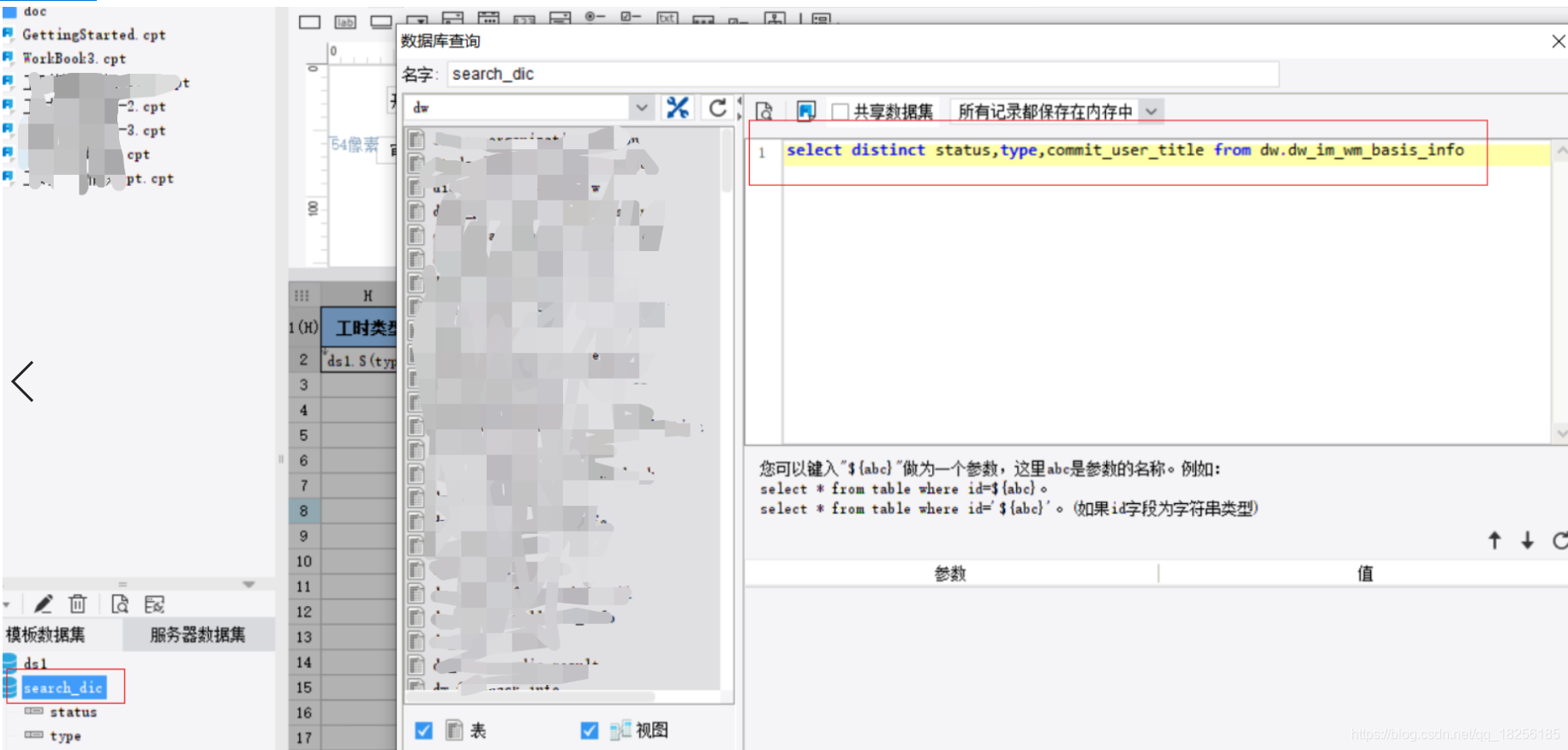Viewport: 1568px width, 750px height.
Task: Open GettingStarted.cpt in file tree
Action: click(93, 35)
